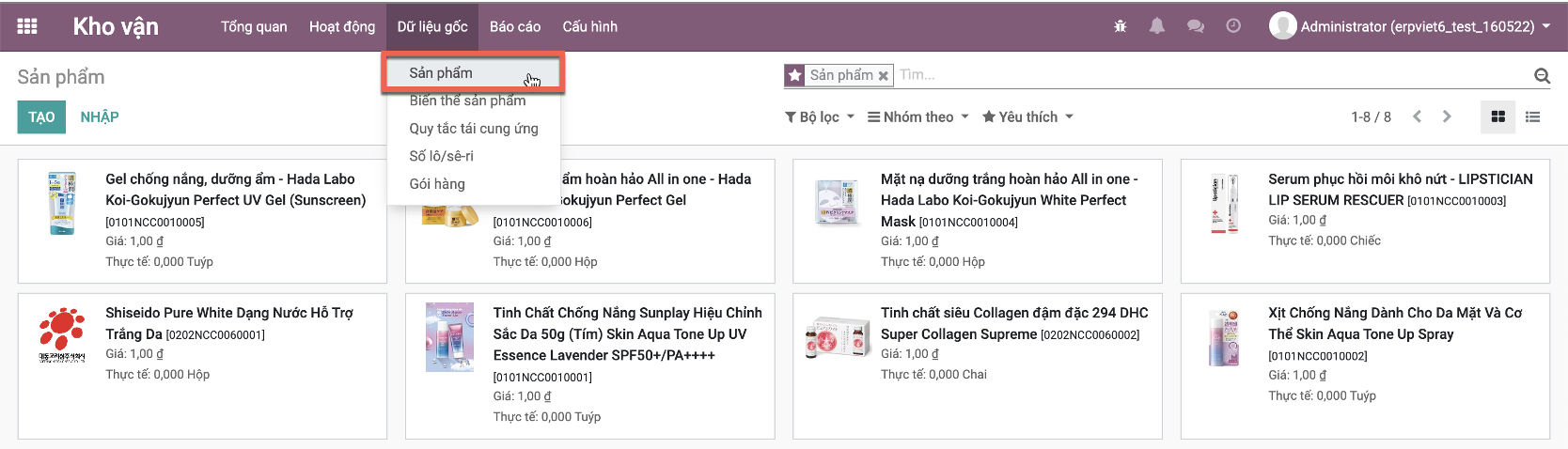This screenshot has width=1568, height=449.
Task: Open the conversations chat icon
Action: click(x=1196, y=26)
